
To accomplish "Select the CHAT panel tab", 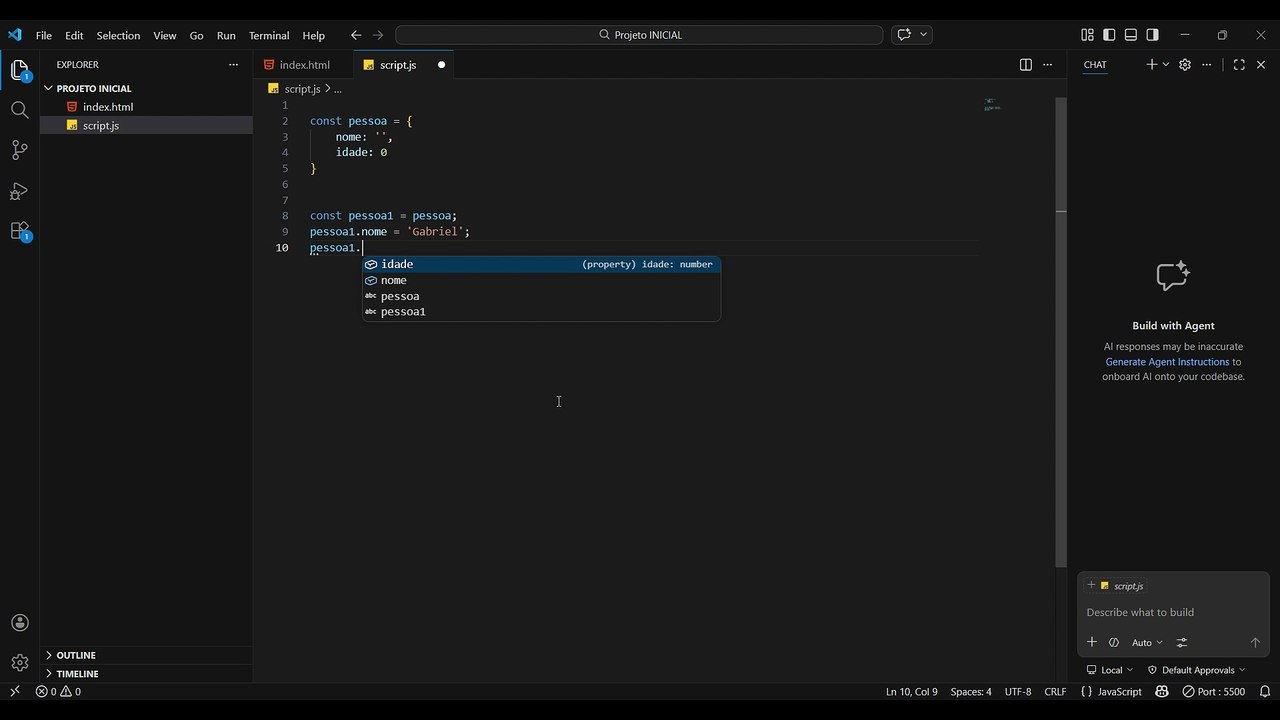I will pos(1095,65).
